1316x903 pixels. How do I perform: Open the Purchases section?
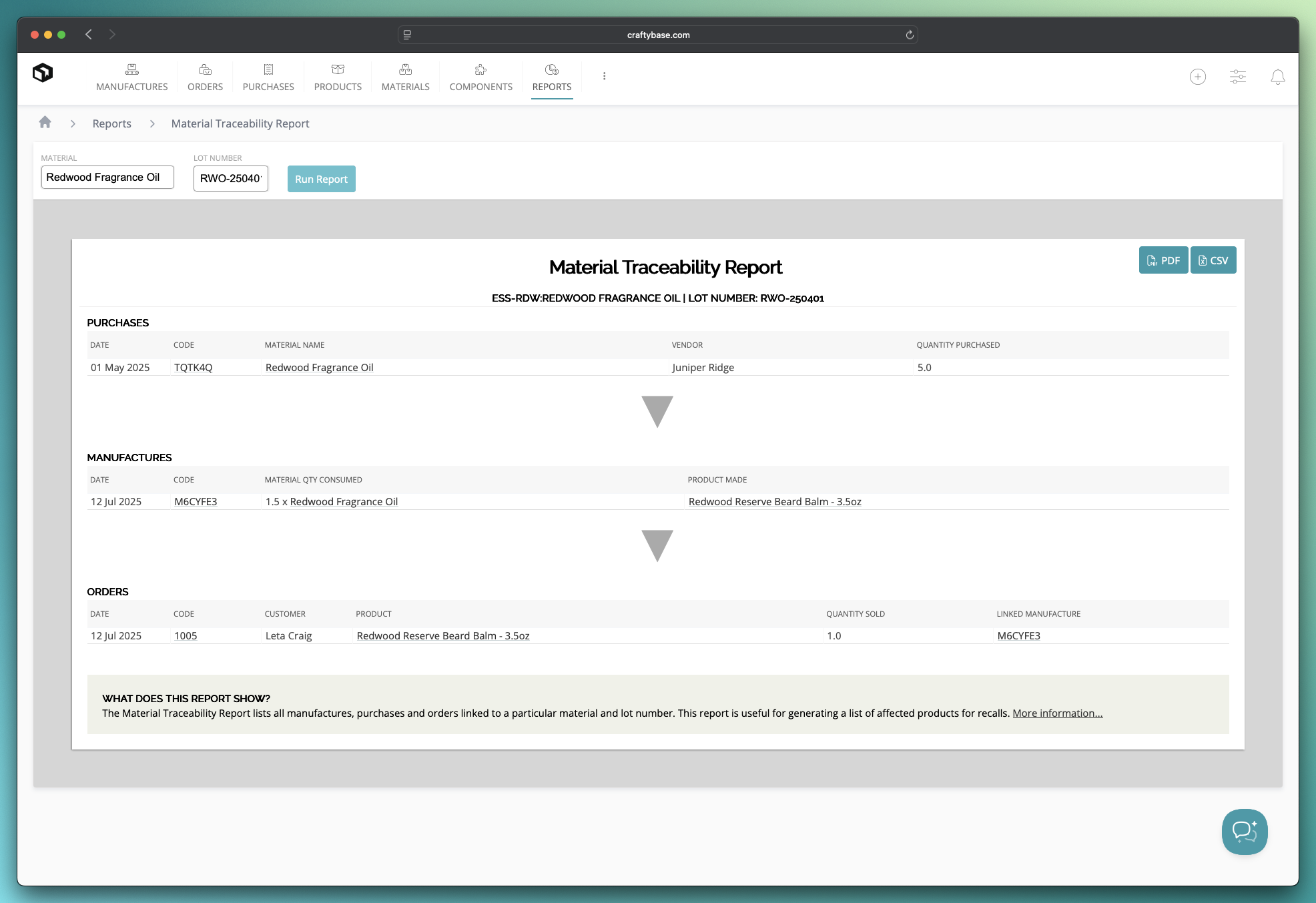[268, 77]
